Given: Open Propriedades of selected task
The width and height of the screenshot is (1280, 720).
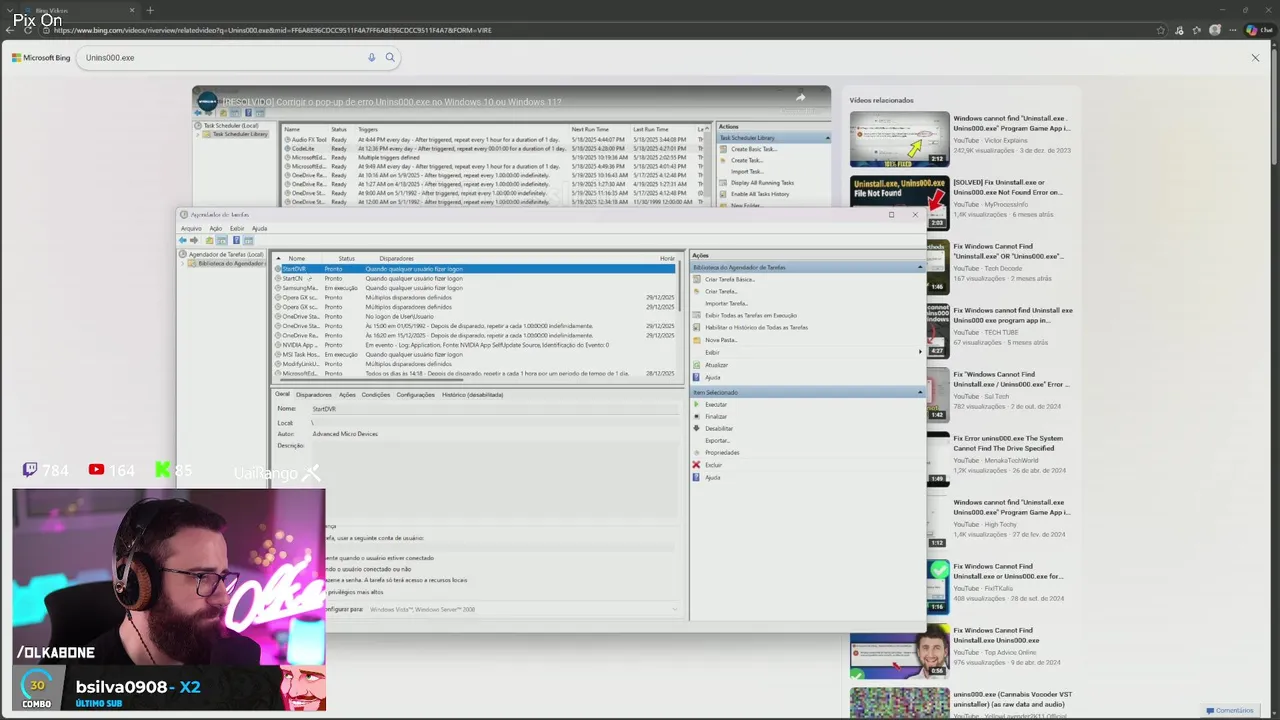Looking at the screenshot, I should point(722,452).
